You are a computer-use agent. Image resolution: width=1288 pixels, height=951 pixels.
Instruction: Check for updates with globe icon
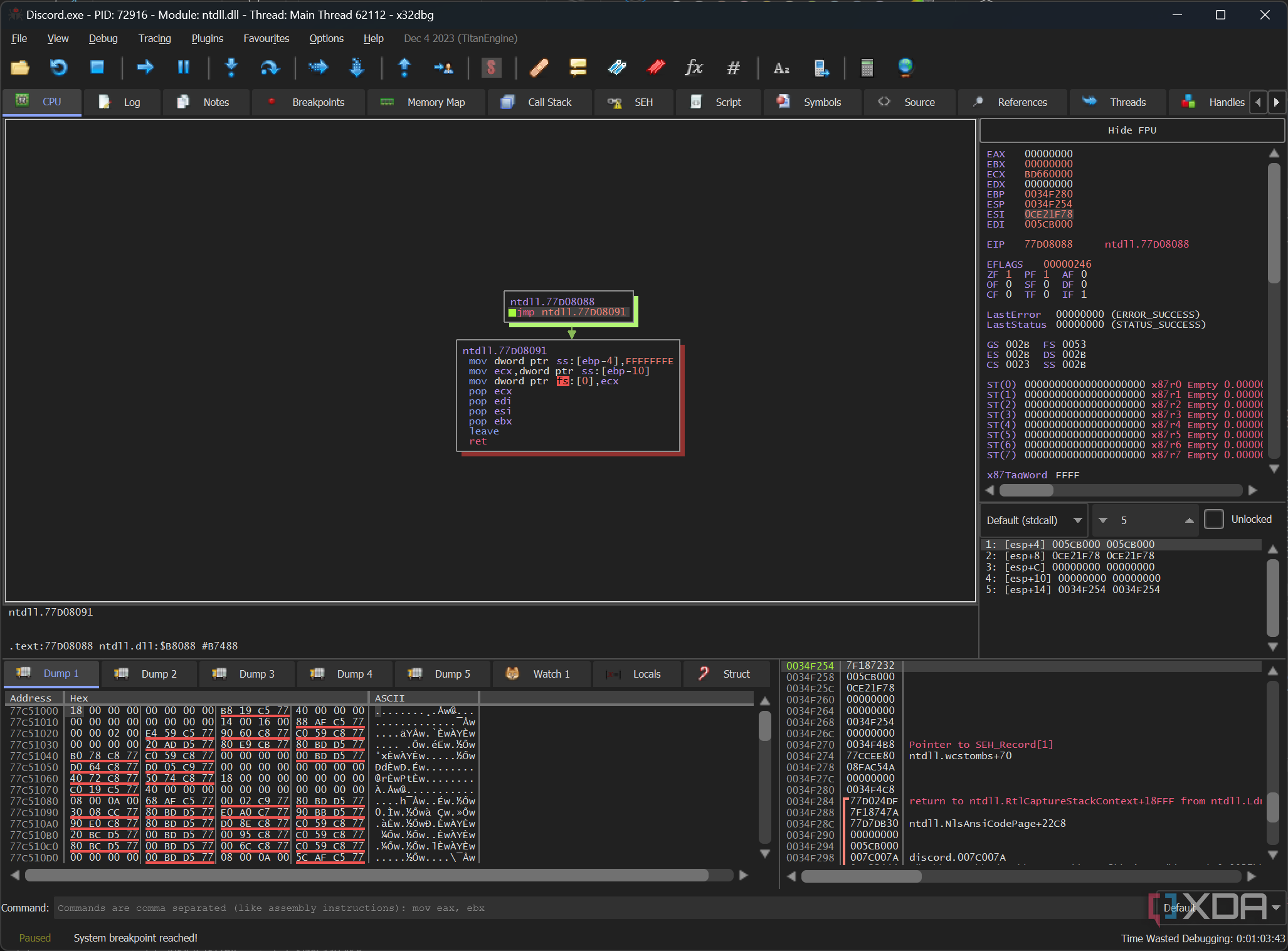[x=905, y=68]
